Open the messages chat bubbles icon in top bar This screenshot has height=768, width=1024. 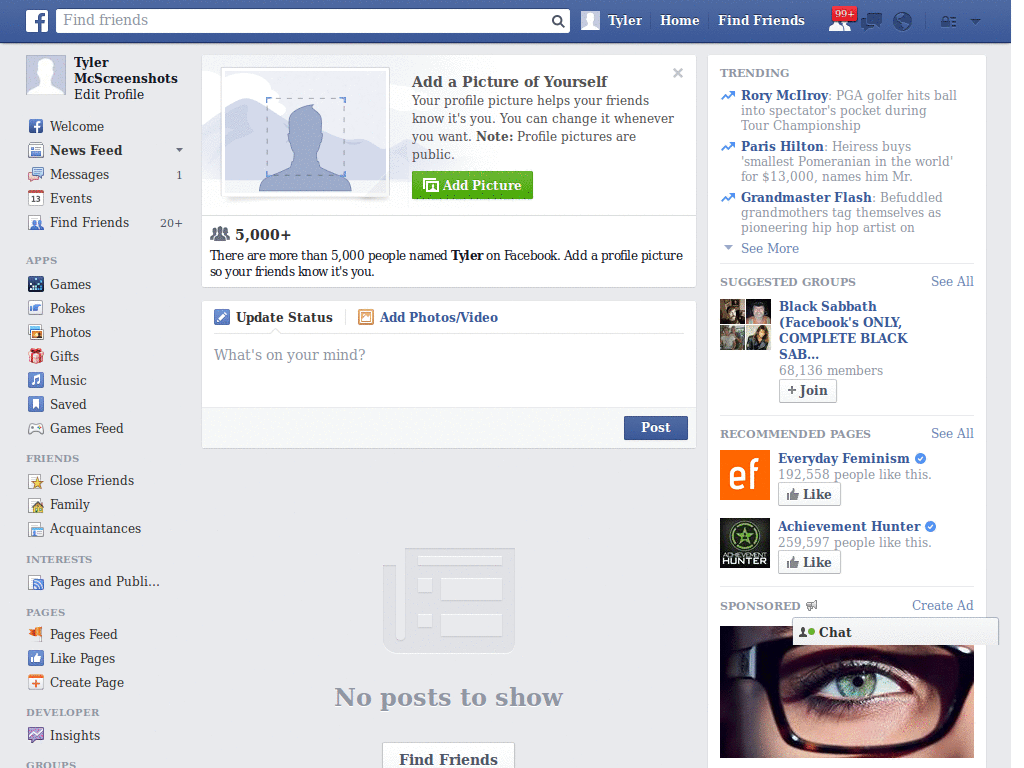coord(871,22)
